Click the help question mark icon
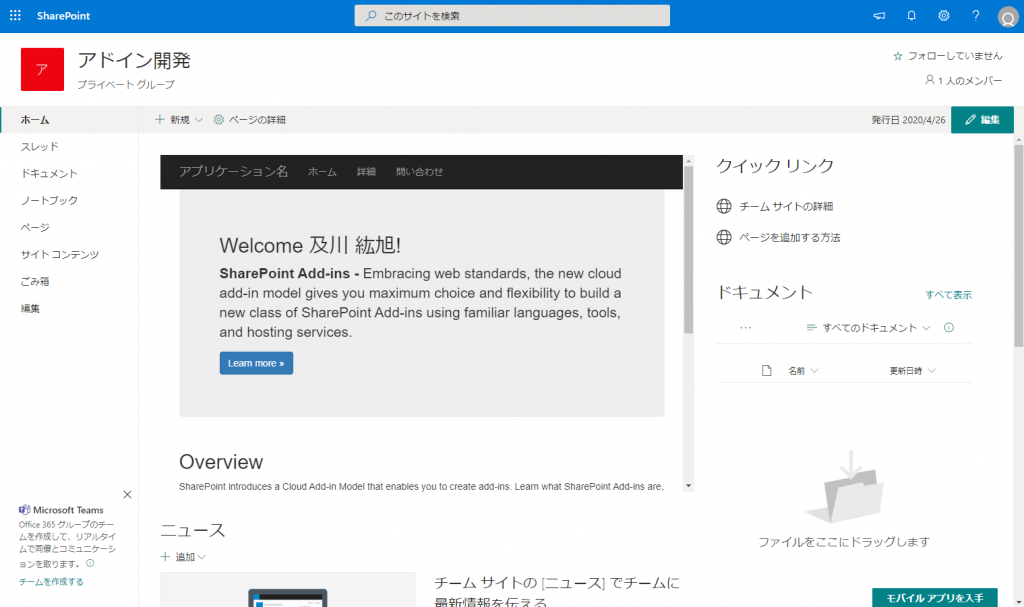 click(976, 16)
